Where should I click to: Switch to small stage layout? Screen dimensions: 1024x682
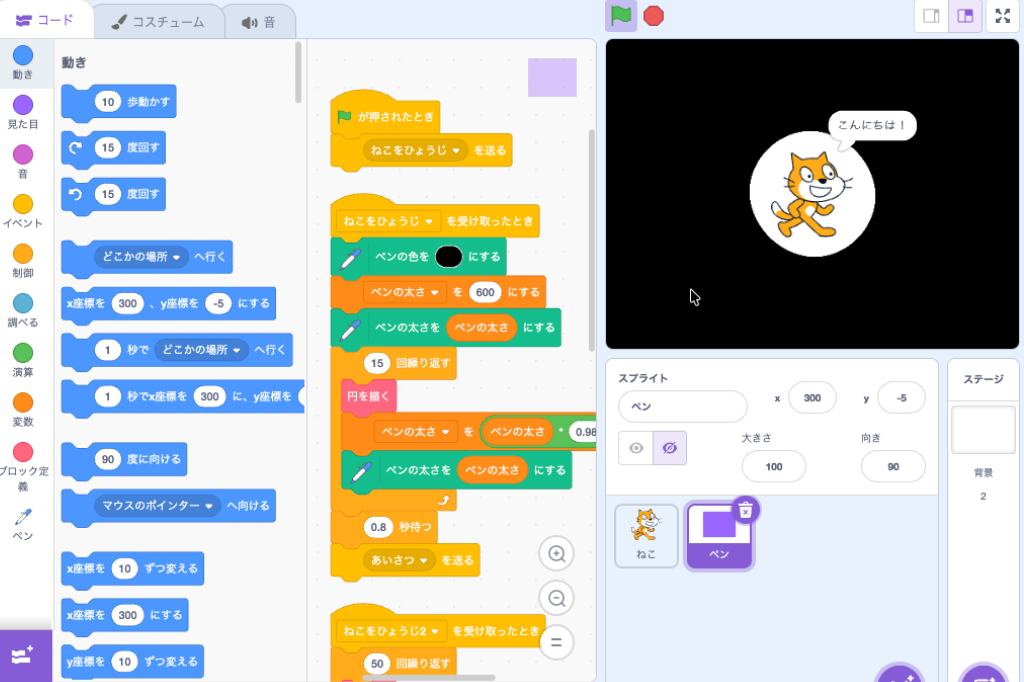tap(931, 16)
